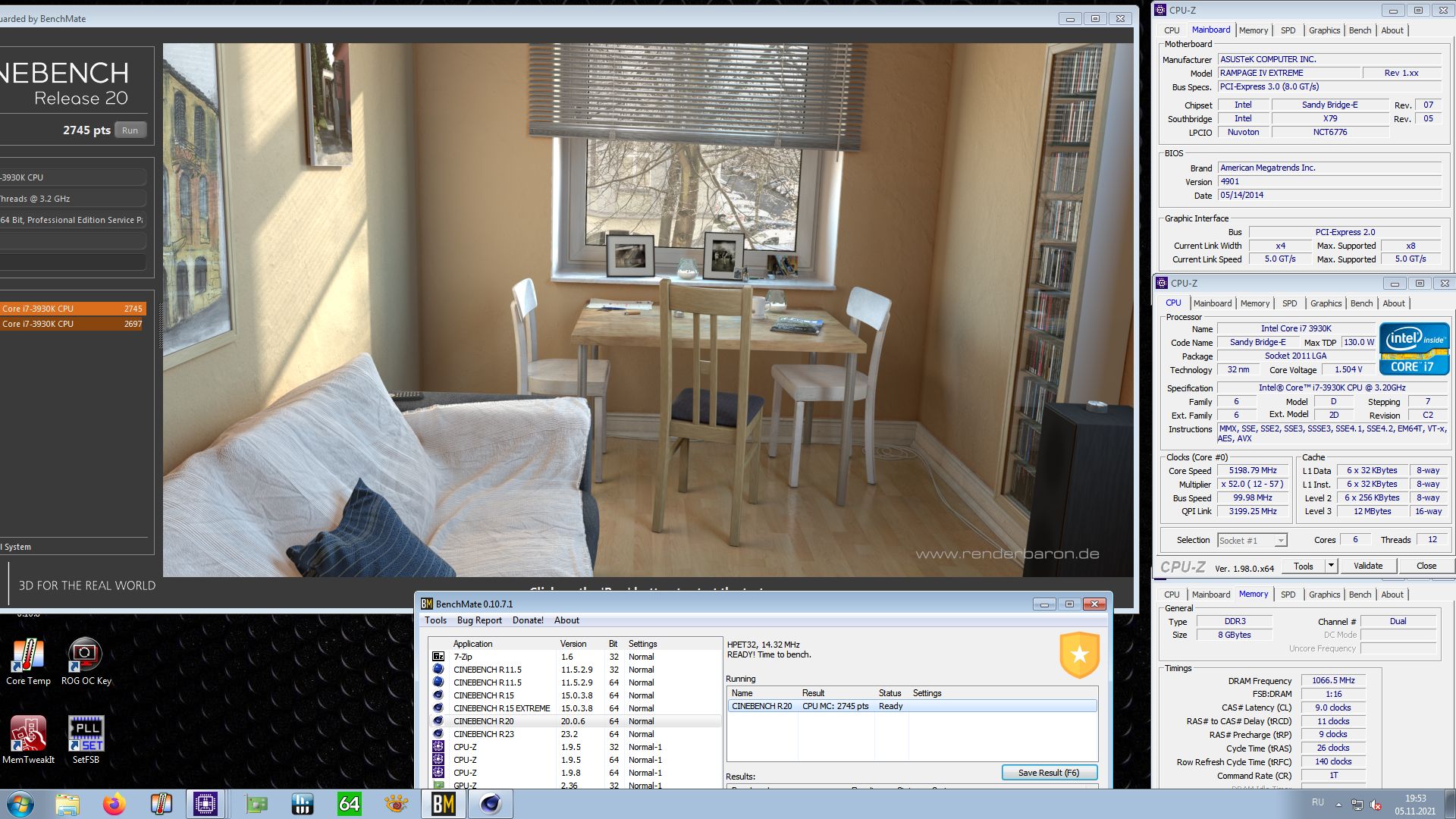Click Application column header in BenchMate

(473, 644)
